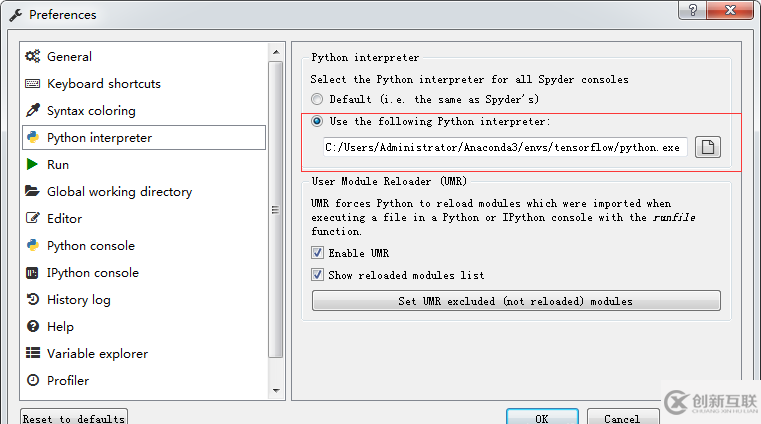Toggle Enable UMR checkbox
This screenshot has width=761, height=424.
(x=317, y=253)
